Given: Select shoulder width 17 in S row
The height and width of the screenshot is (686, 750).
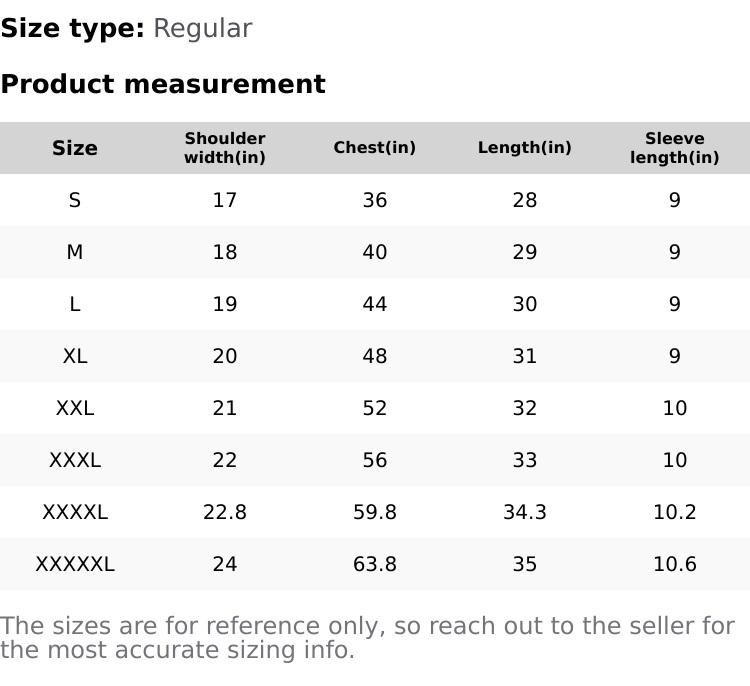Looking at the screenshot, I should 225,200.
